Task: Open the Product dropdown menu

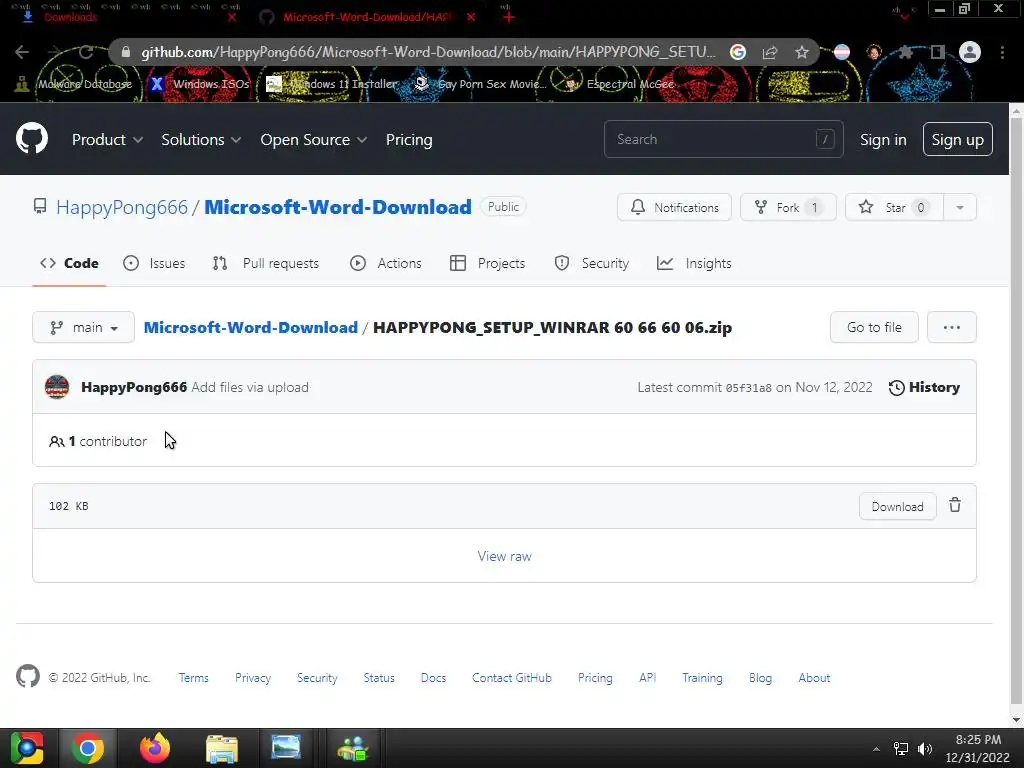Action: point(107,140)
